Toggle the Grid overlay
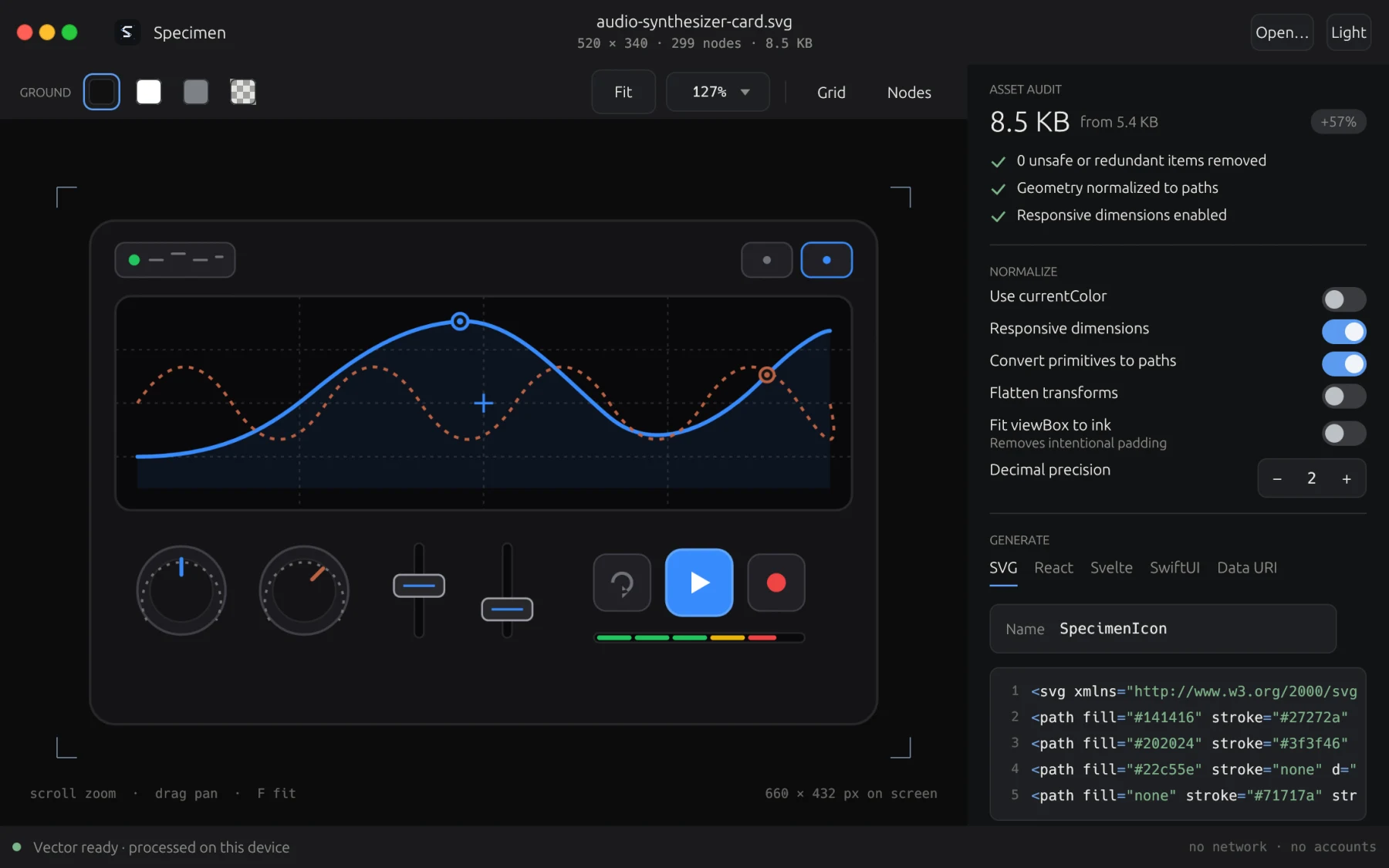1389x868 pixels. 831,93
